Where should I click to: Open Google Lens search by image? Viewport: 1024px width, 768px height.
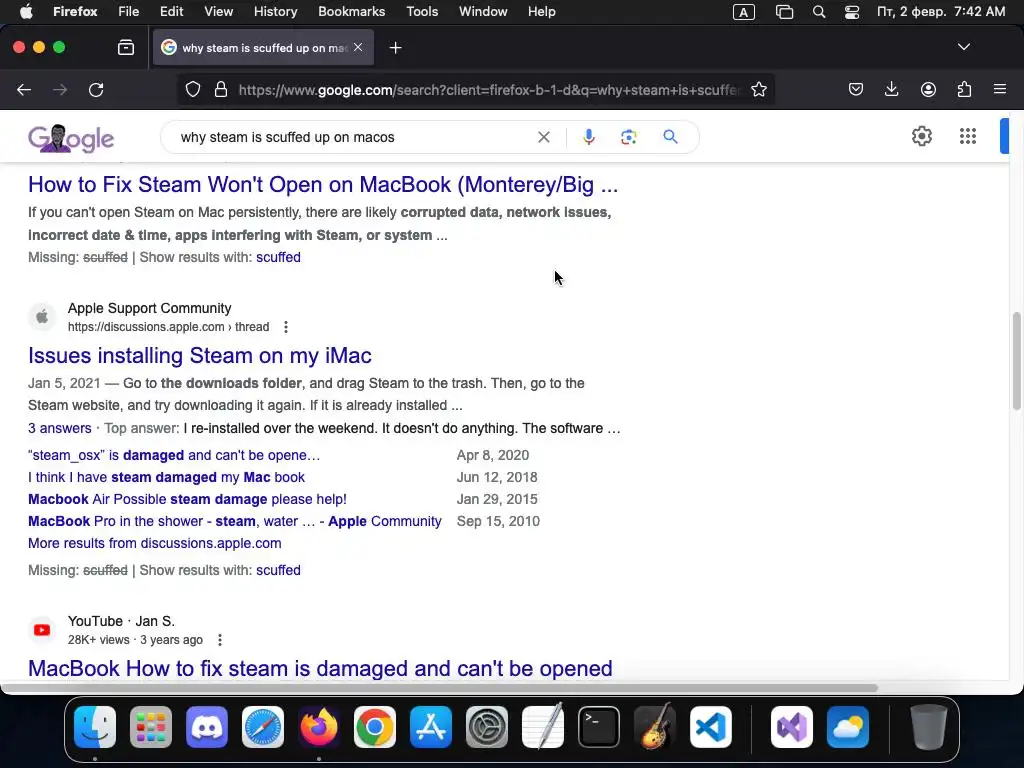(628, 137)
